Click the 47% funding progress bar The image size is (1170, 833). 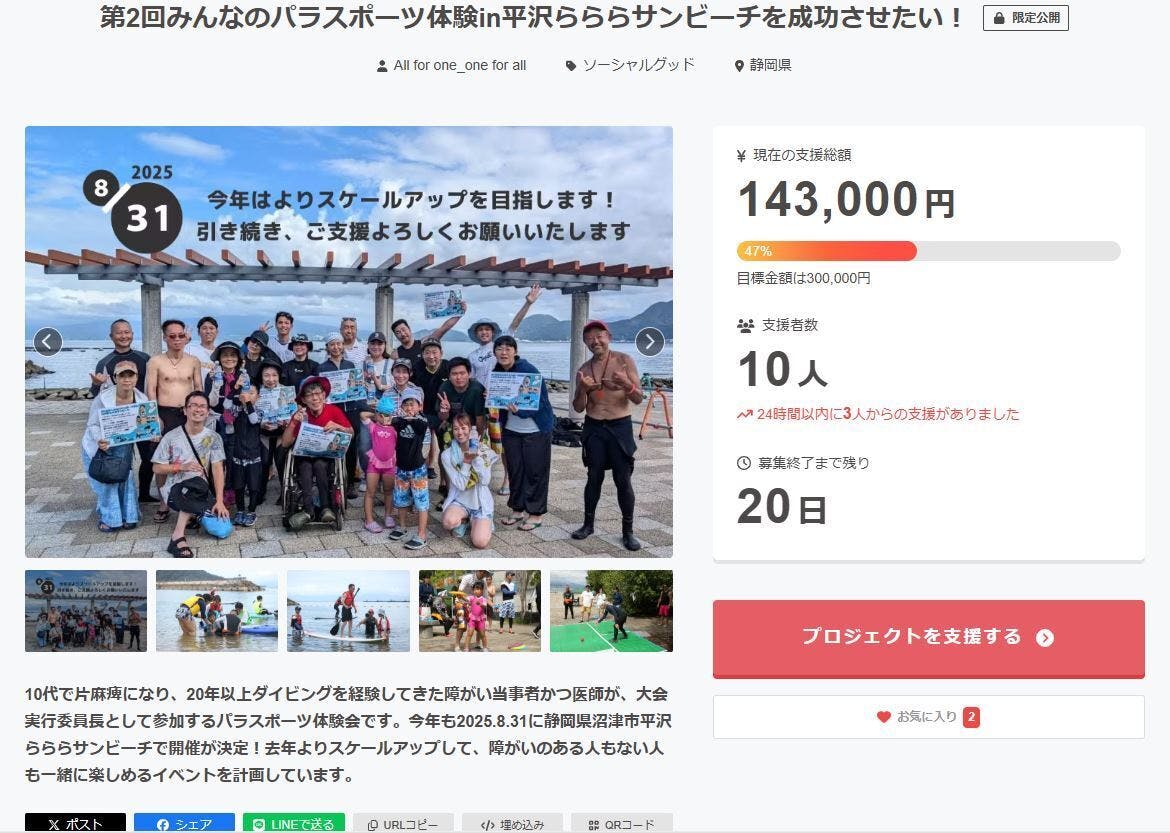(928, 251)
